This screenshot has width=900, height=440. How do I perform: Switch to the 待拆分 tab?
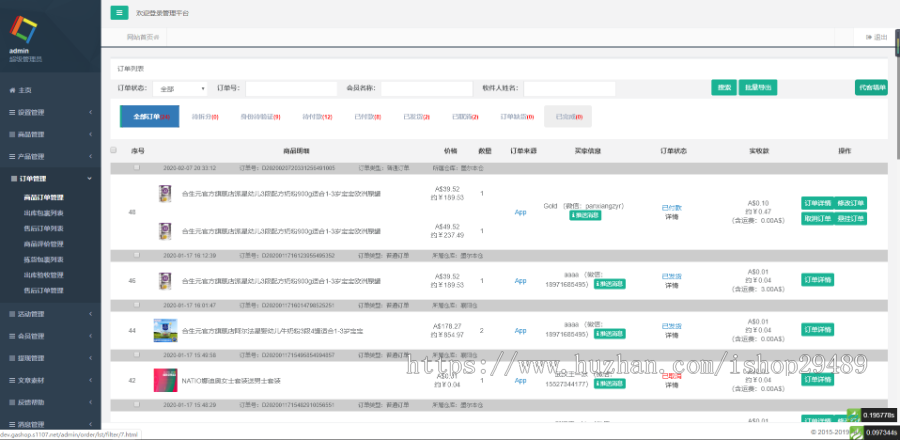coord(205,116)
